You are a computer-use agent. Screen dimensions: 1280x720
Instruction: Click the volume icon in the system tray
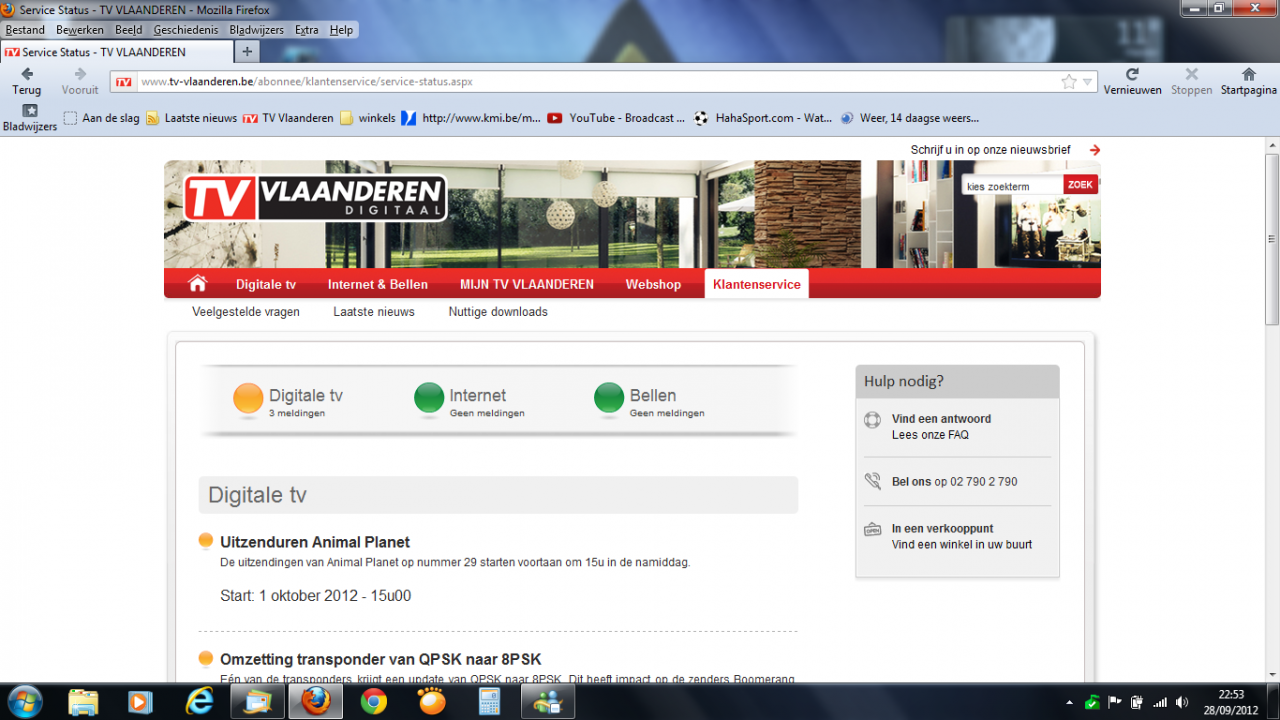[1182, 702]
